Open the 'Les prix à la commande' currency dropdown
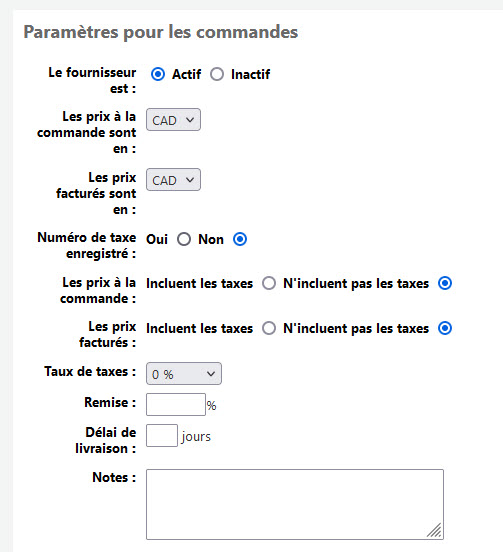Image resolution: width=503 pixels, height=552 pixels. point(173,120)
